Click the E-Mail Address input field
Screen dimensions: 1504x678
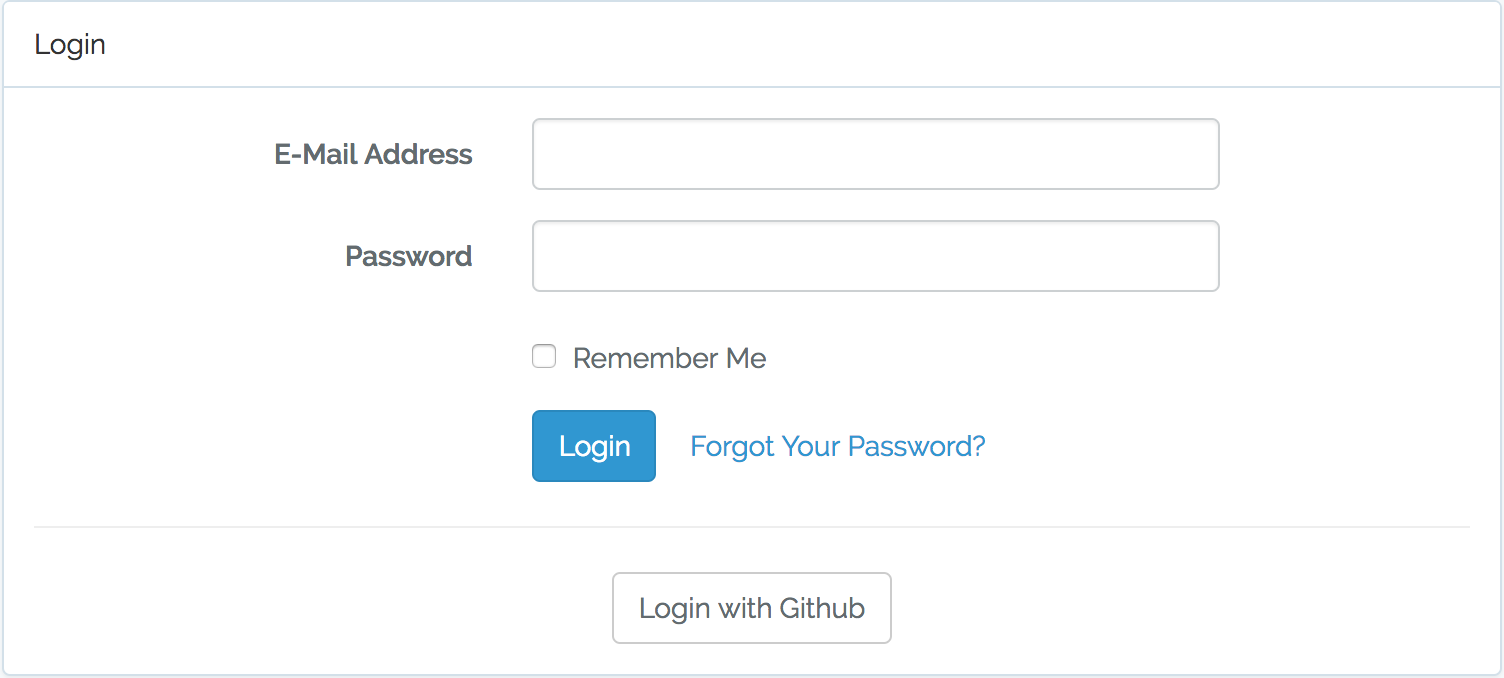click(x=875, y=154)
